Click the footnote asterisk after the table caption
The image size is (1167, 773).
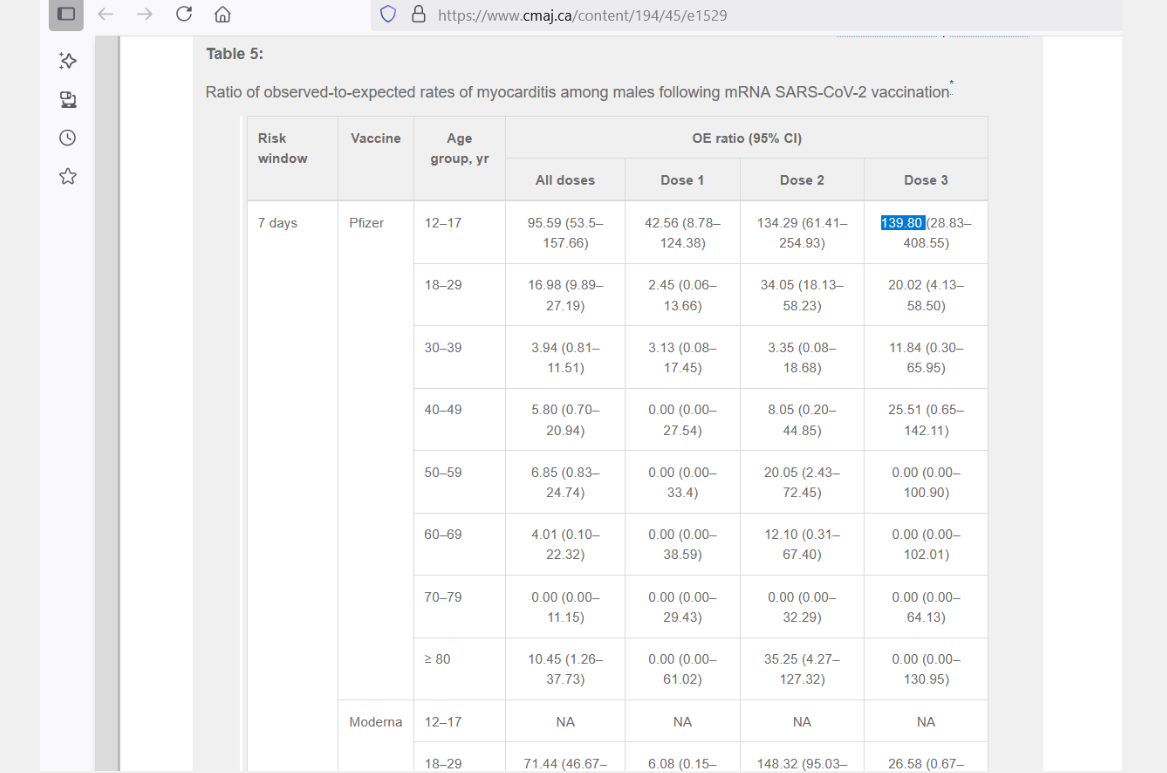(x=951, y=83)
